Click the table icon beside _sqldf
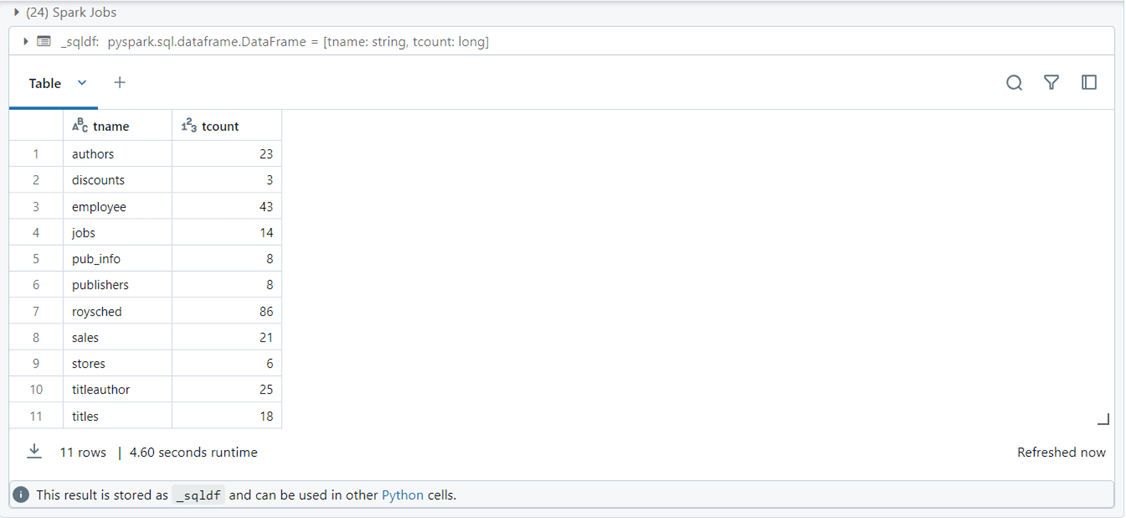This screenshot has height=518, width=1126. tap(43, 42)
